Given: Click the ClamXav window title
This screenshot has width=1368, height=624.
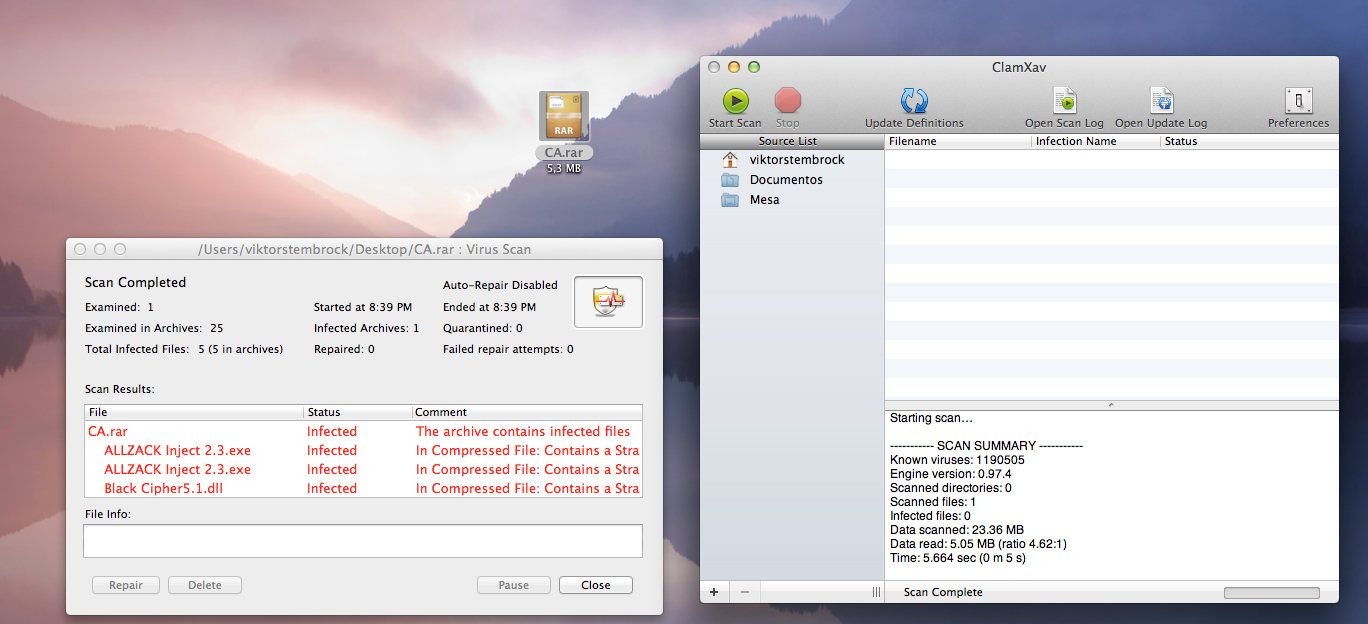Looking at the screenshot, I should pyautogui.click(x=1019, y=67).
